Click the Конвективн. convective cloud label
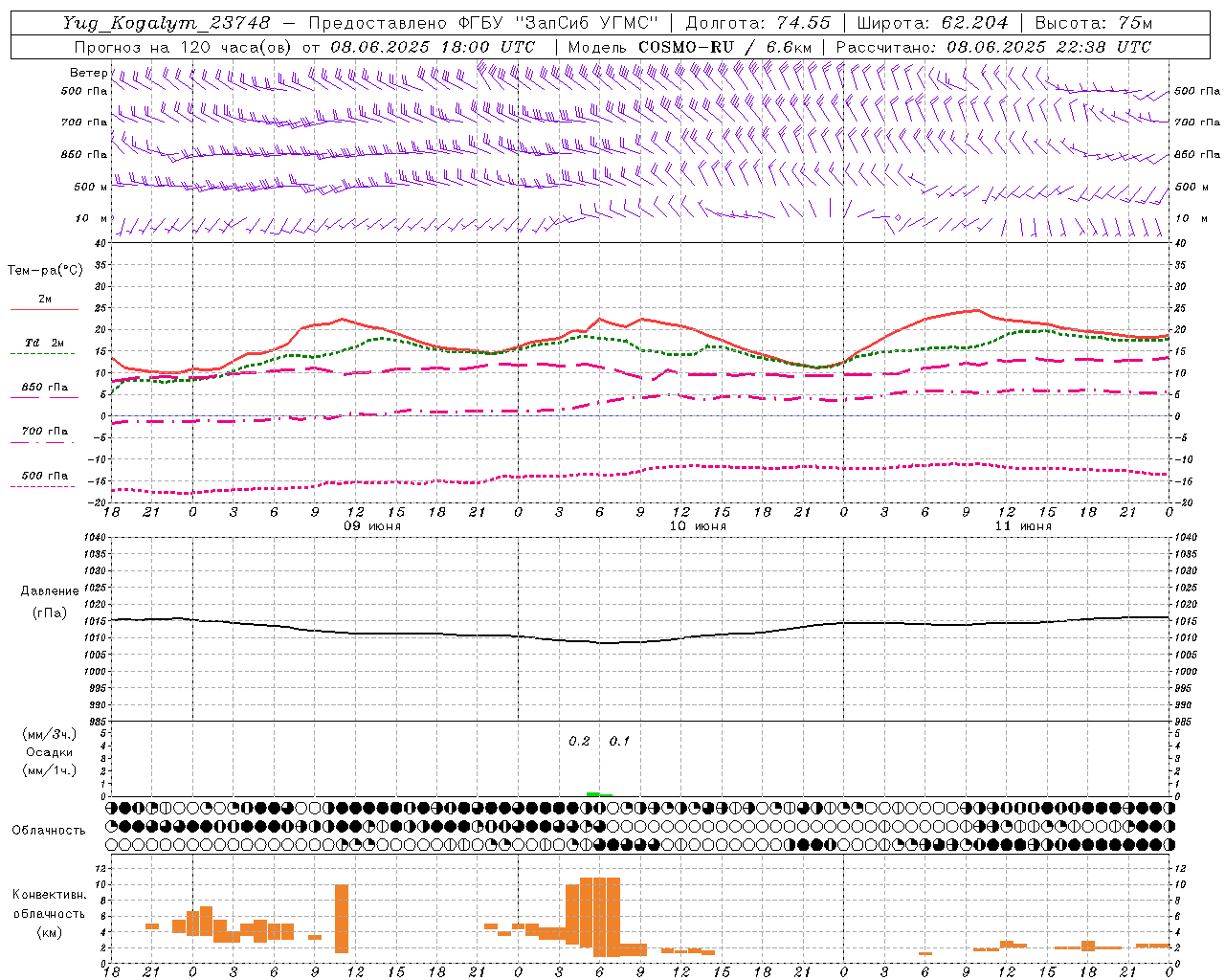This screenshot has width=1225, height=980. (50, 895)
